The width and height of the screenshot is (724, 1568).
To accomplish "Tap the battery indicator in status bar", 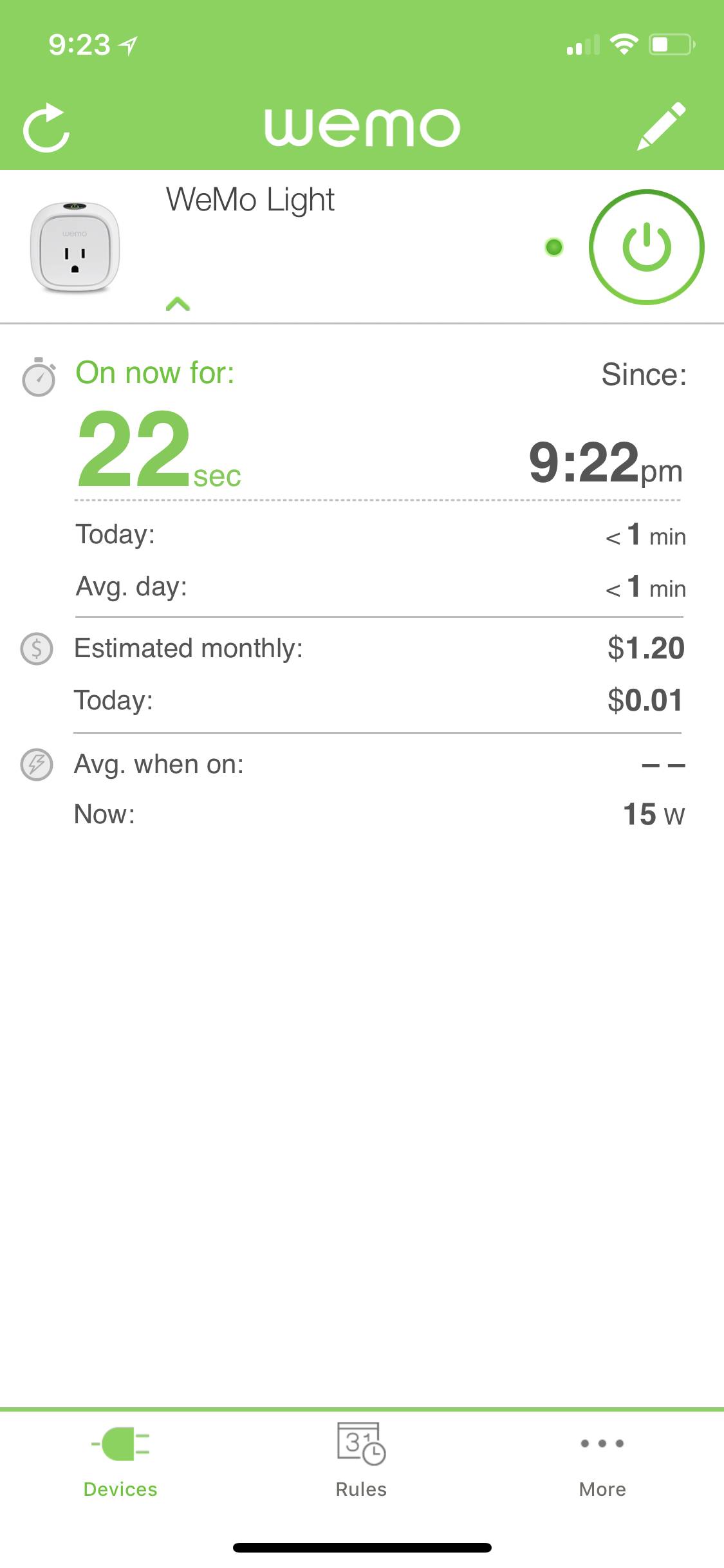I will click(x=671, y=44).
